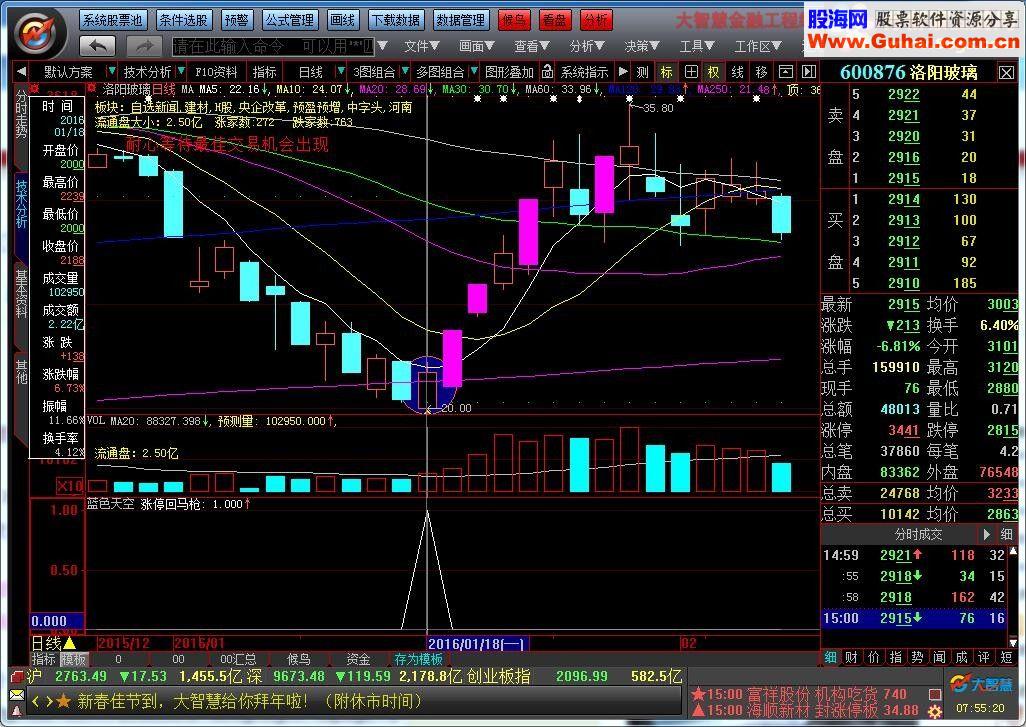This screenshot has width=1026, height=727.
Task: Click the 数据管理 button
Action: pyautogui.click(x=460, y=20)
